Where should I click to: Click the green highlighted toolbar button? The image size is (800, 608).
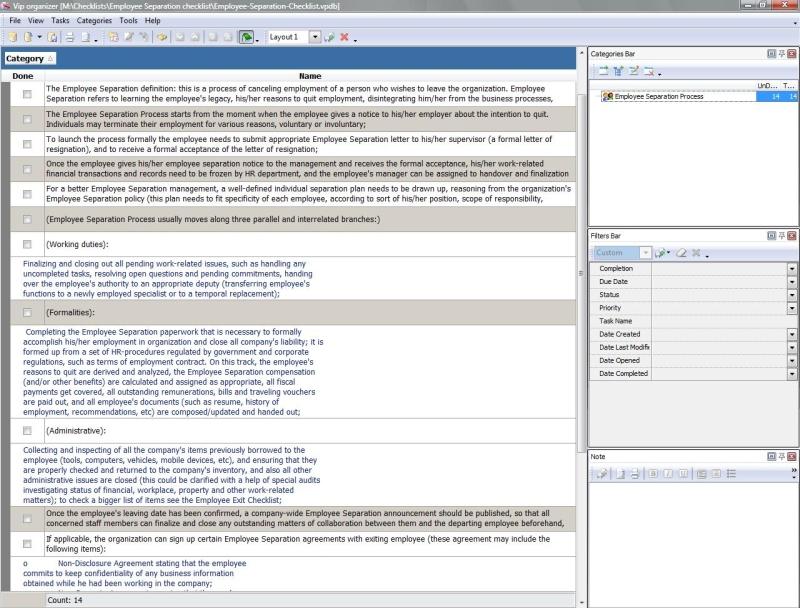point(246,37)
